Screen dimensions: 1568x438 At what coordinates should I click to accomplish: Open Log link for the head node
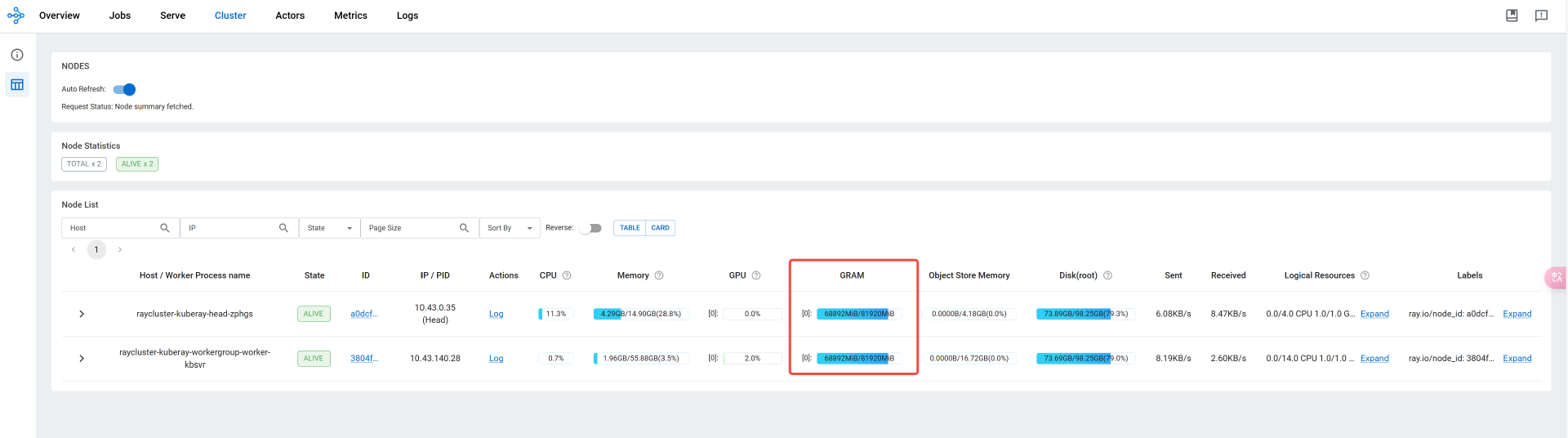[496, 314]
